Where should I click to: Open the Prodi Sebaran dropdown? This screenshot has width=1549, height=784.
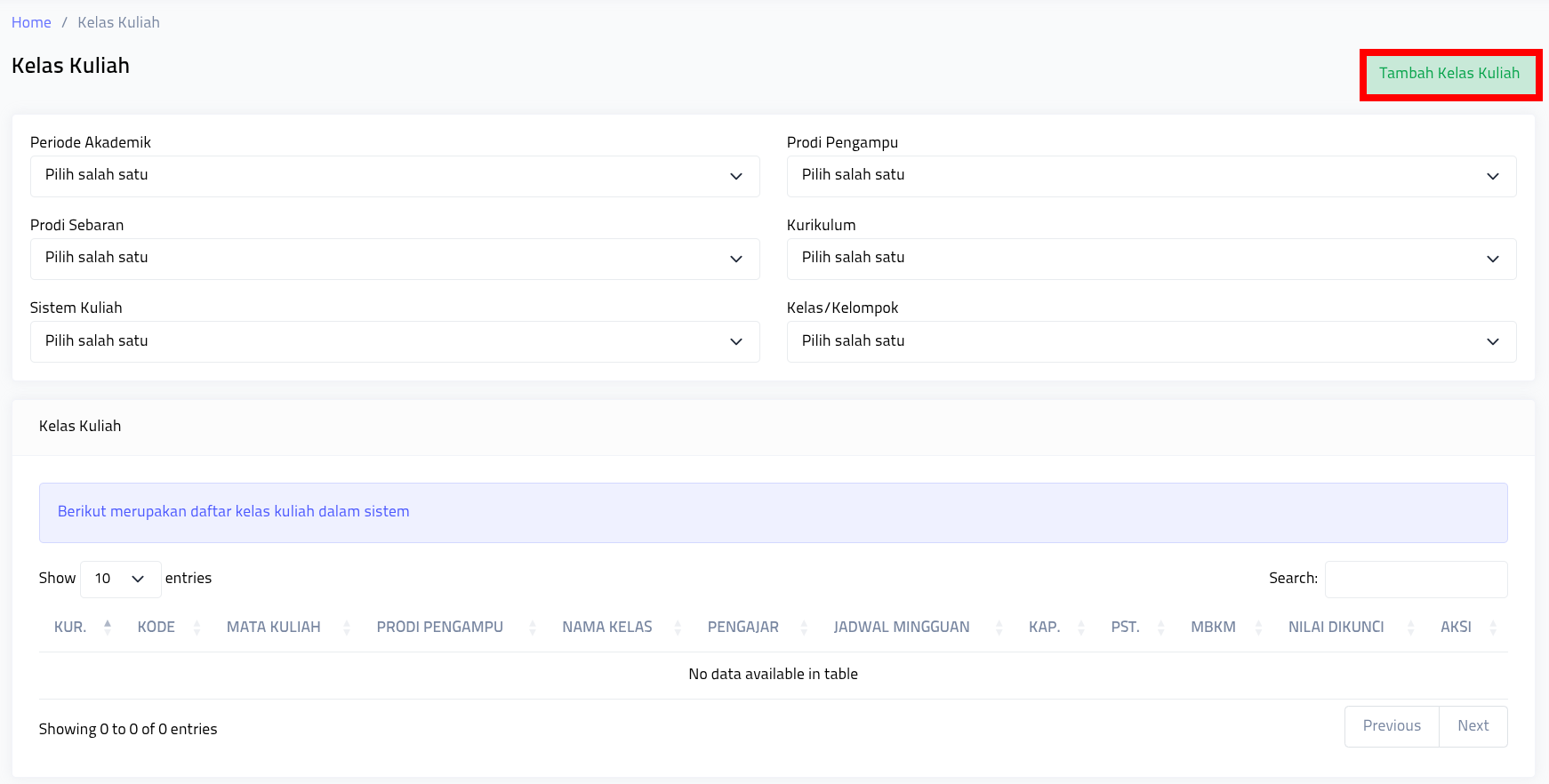click(x=394, y=259)
